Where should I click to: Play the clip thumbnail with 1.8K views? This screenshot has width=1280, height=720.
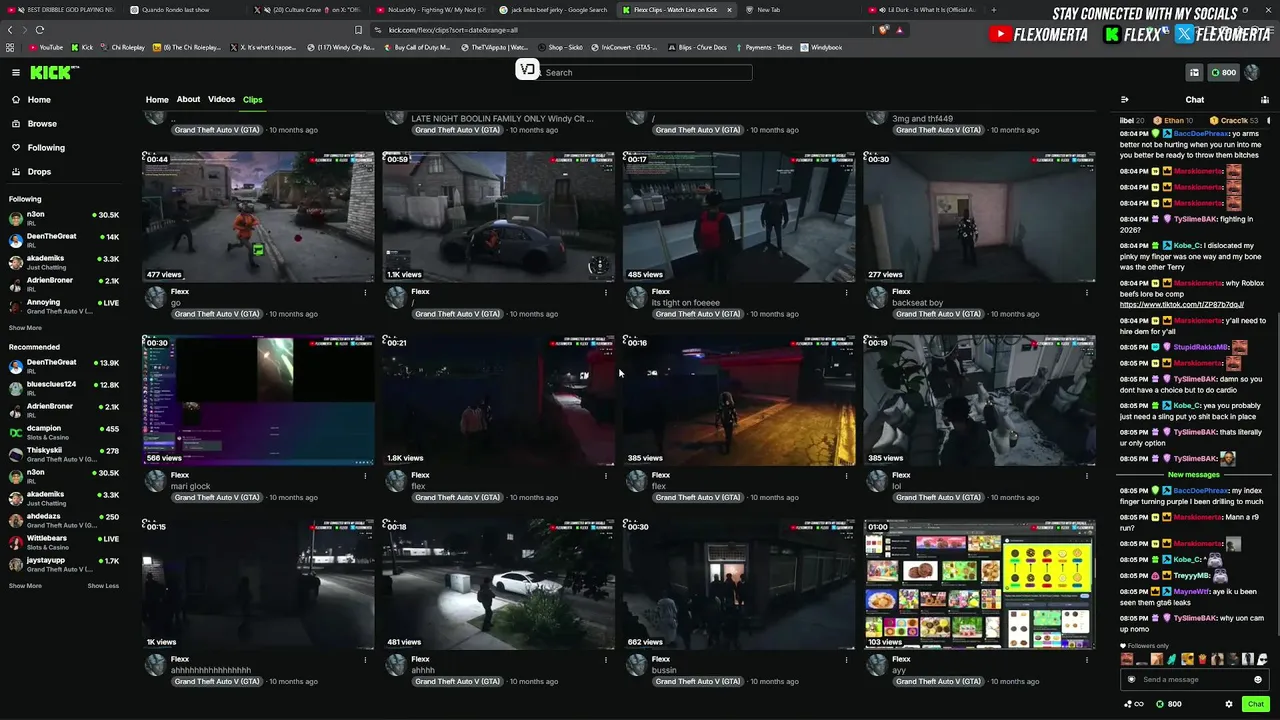tap(499, 400)
